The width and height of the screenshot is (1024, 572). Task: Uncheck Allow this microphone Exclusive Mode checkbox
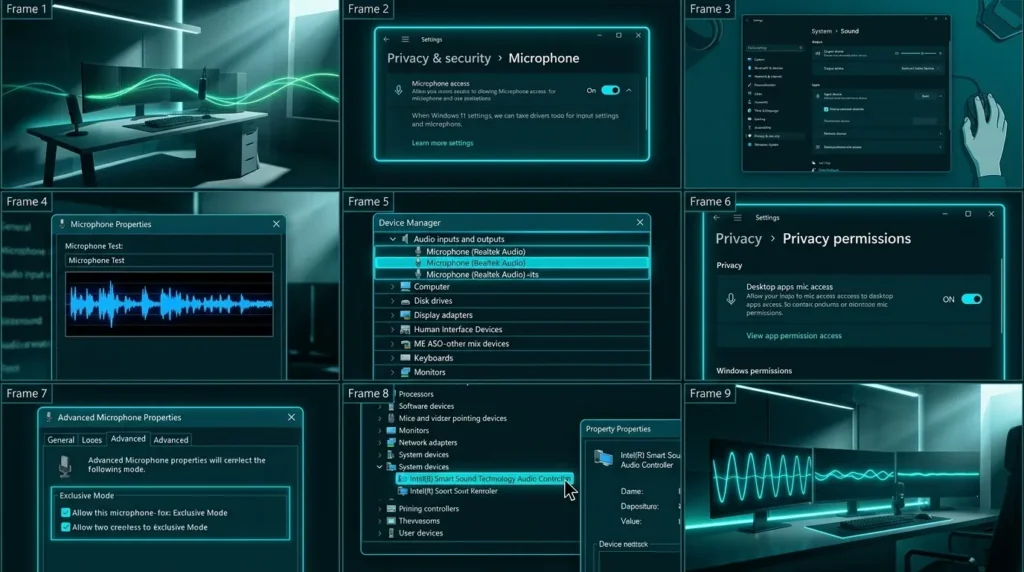click(65, 513)
